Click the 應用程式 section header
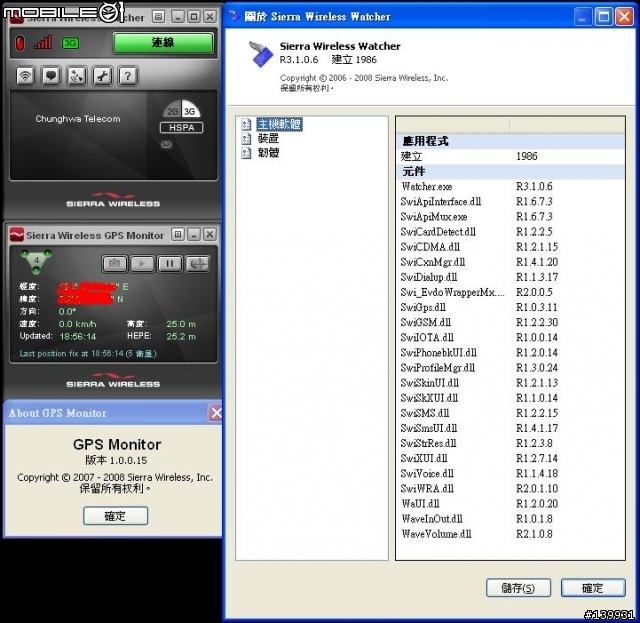 coord(510,141)
